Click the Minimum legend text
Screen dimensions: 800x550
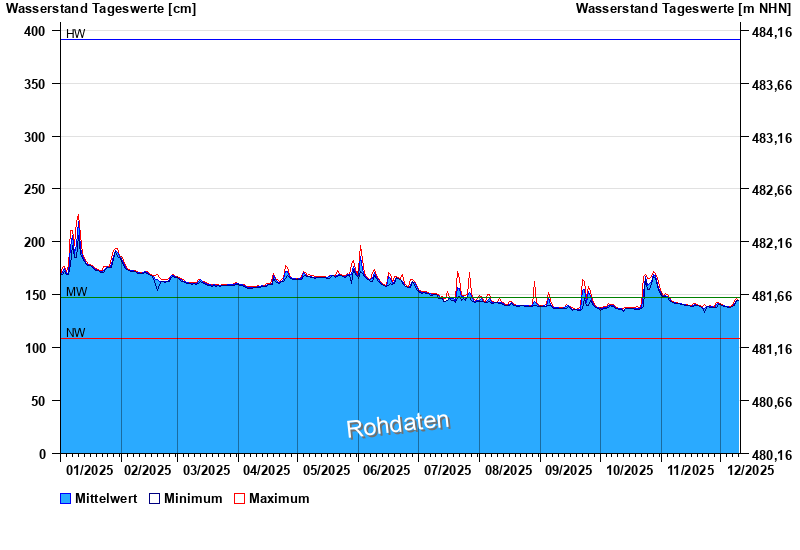click(x=193, y=498)
